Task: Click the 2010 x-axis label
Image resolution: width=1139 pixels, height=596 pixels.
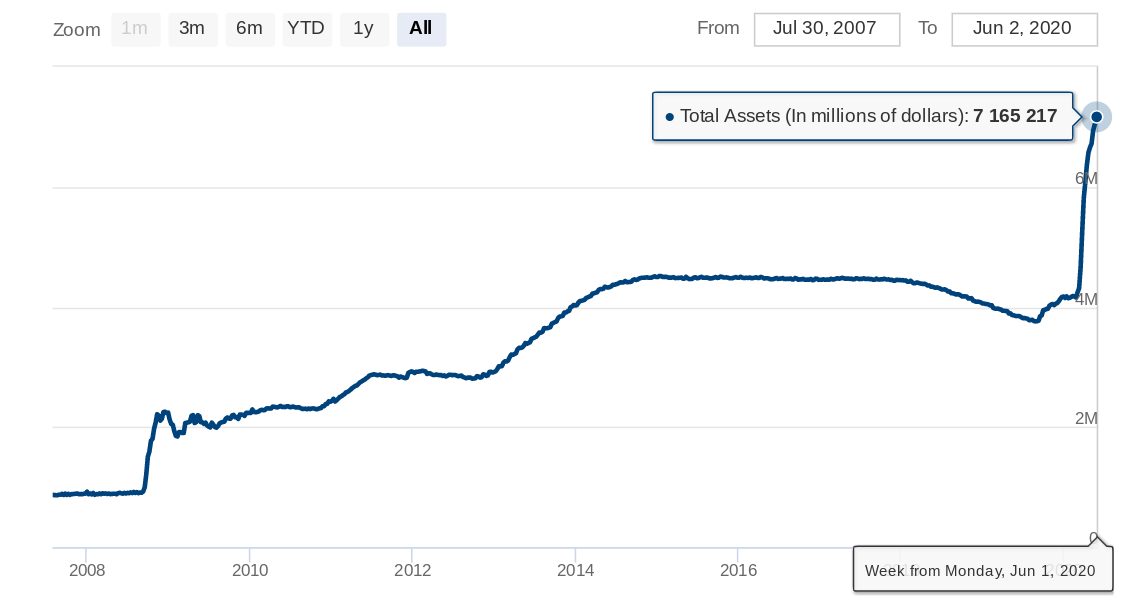Action: pyautogui.click(x=250, y=570)
